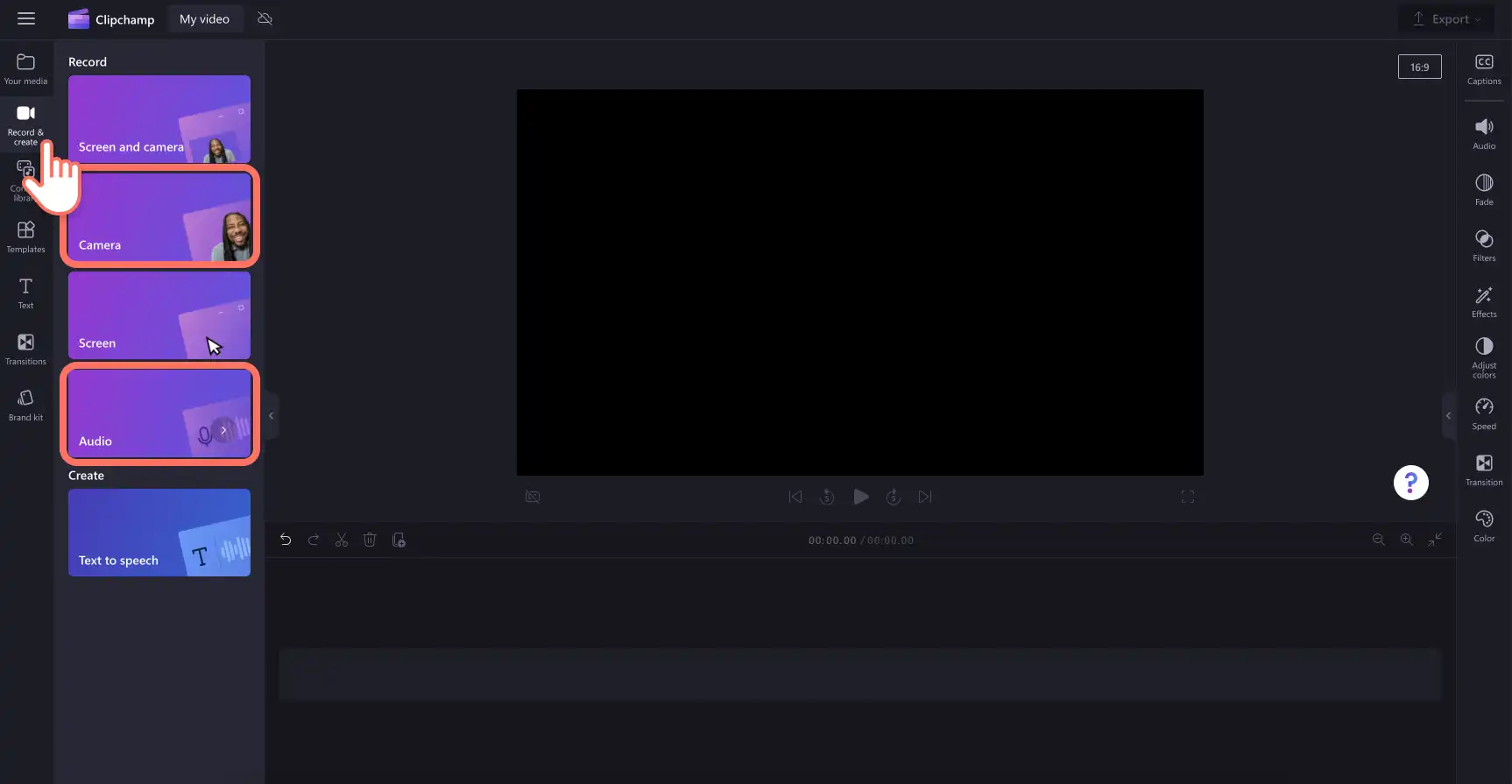The image size is (1512, 784).
Task: Open the Your media sidebar tab
Action: 25,69
